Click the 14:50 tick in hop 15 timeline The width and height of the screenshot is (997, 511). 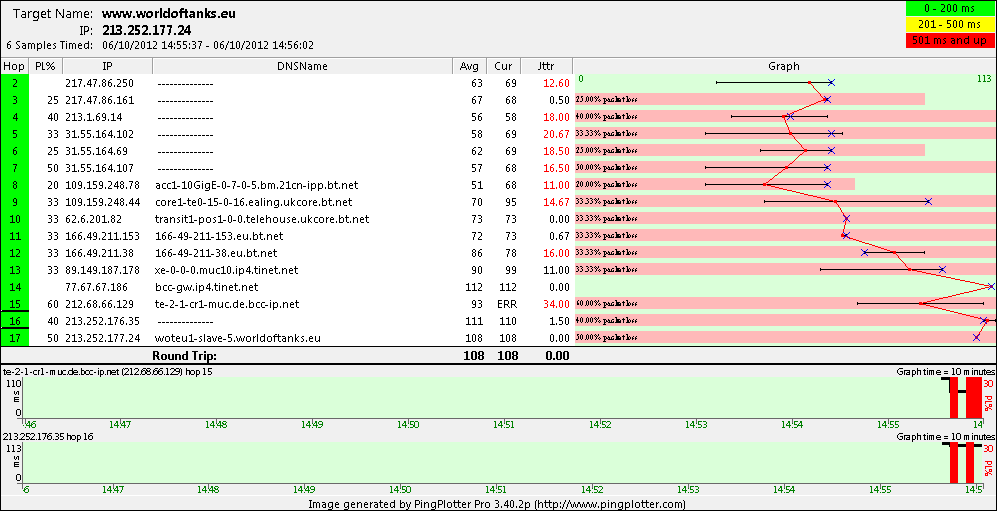(x=408, y=423)
